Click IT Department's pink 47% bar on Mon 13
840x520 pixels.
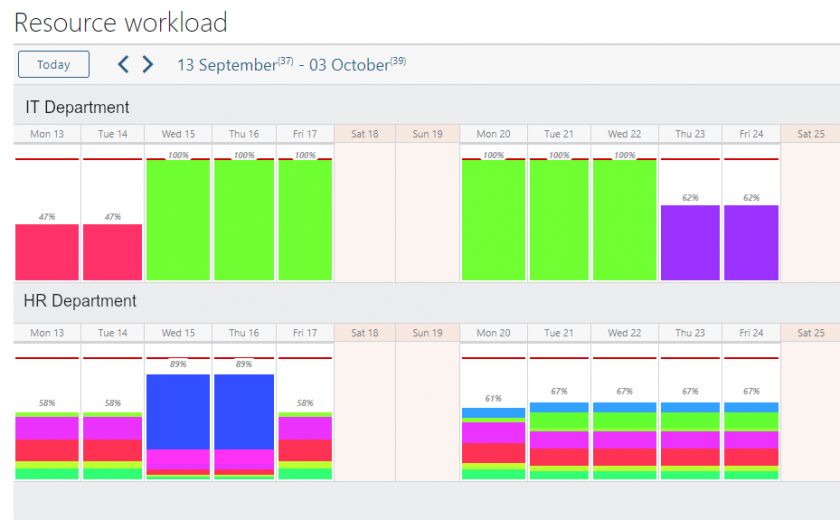click(x=47, y=252)
